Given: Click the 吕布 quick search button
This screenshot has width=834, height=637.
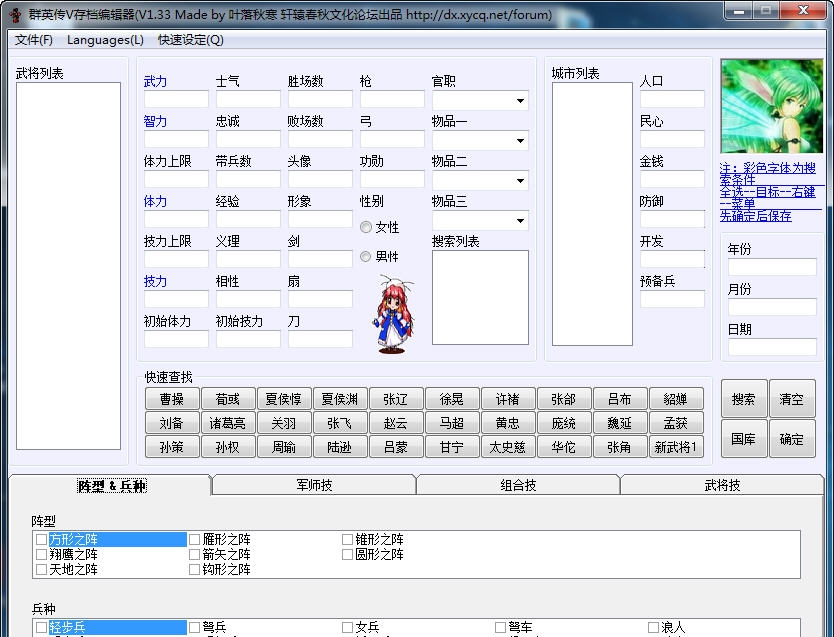Looking at the screenshot, I should tap(620, 398).
